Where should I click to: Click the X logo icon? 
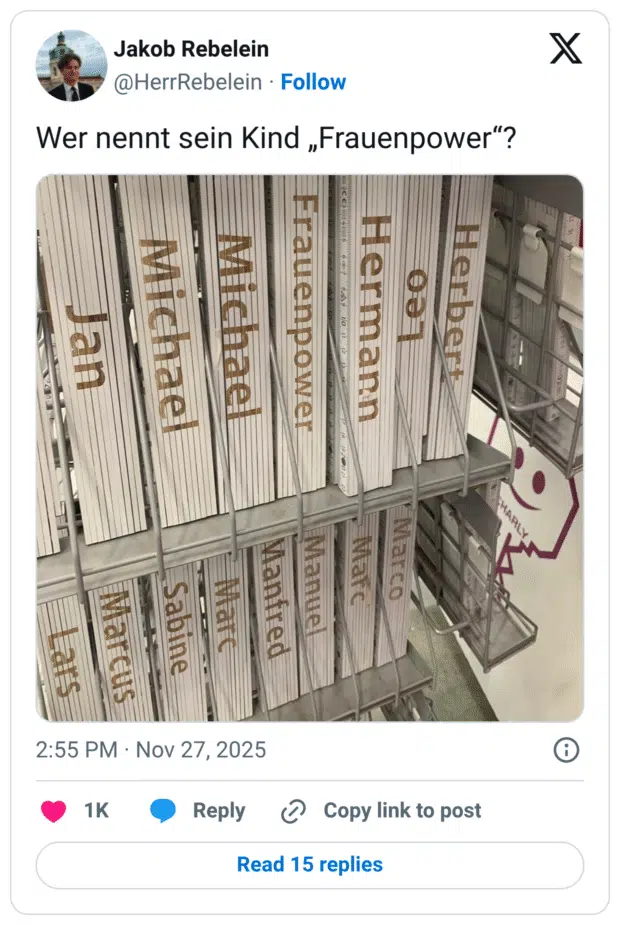565,48
